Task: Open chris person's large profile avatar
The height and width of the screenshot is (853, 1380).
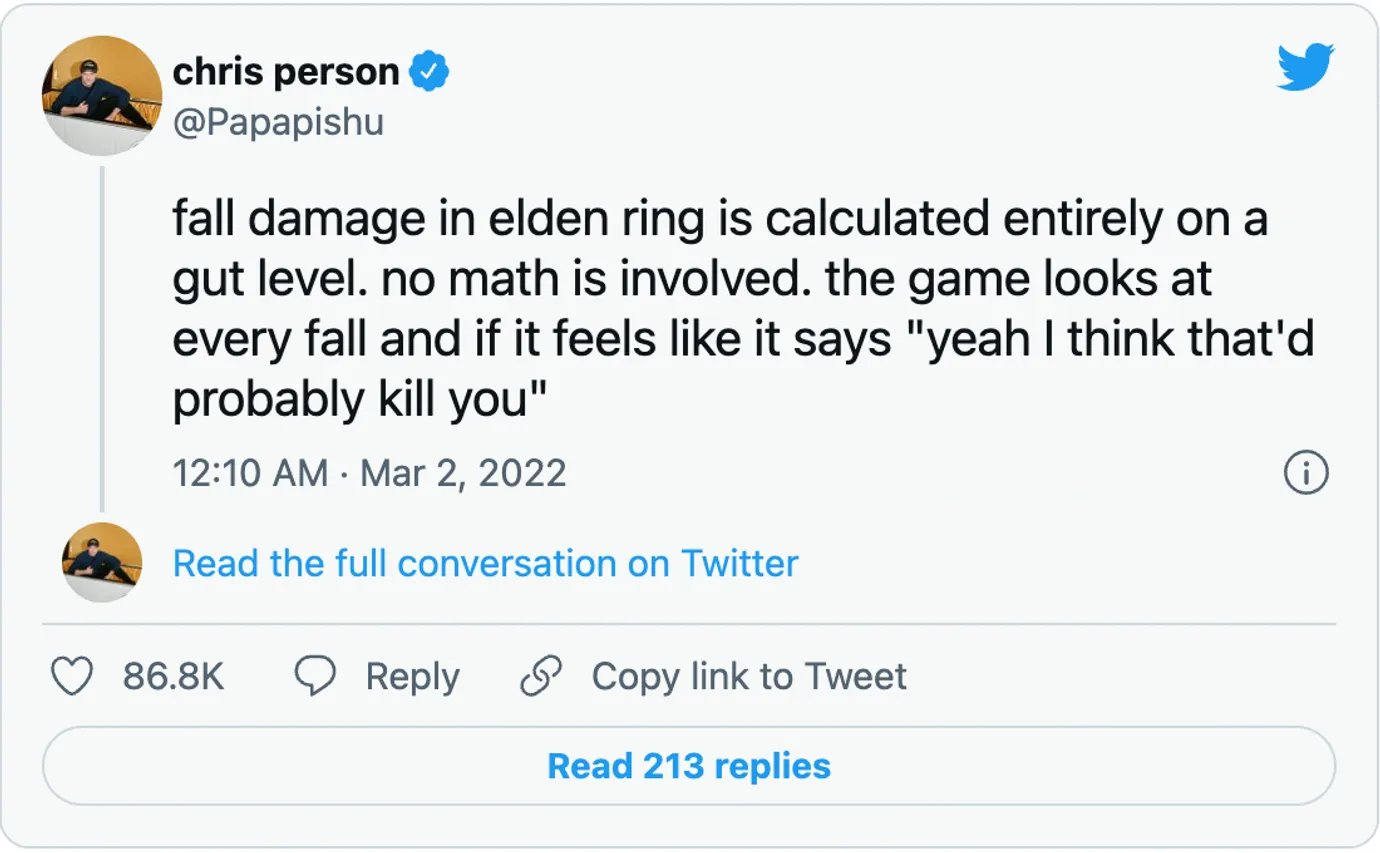Action: click(x=102, y=95)
